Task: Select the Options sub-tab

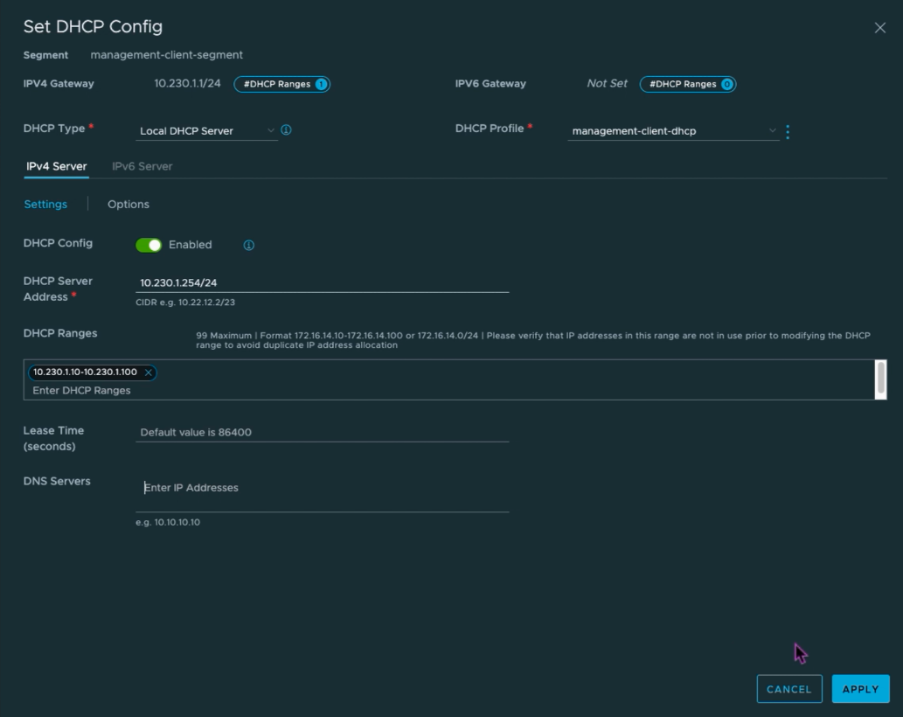Action: coord(128,204)
